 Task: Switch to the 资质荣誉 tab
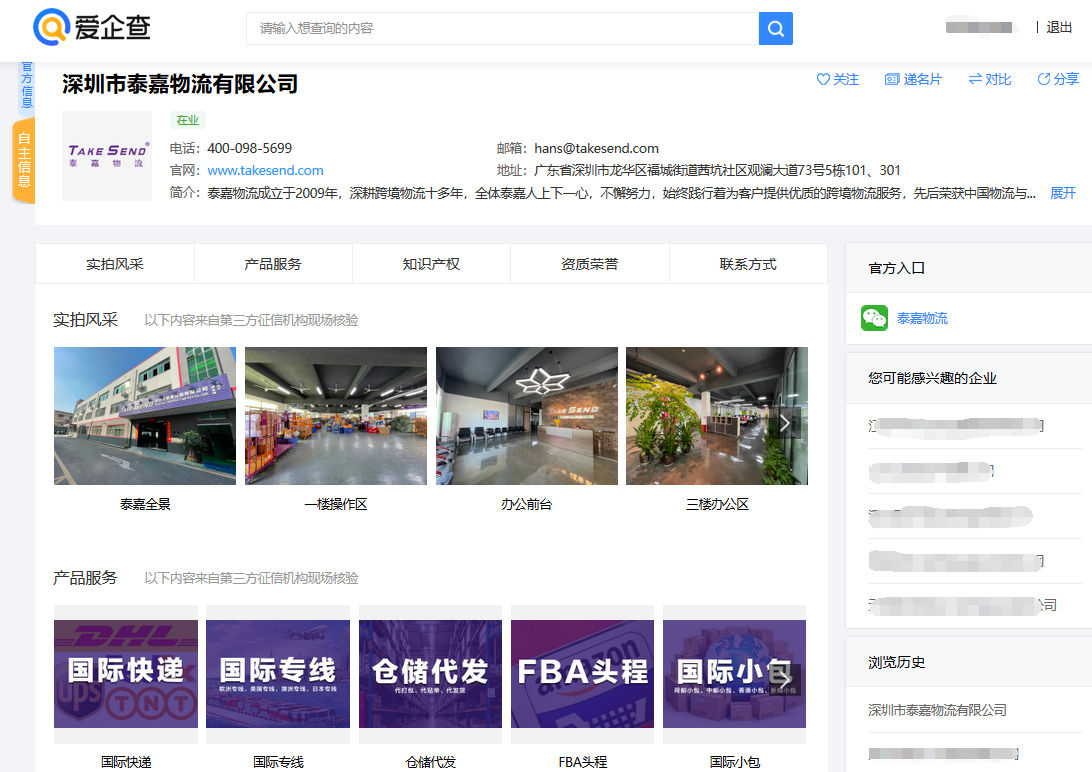(589, 263)
